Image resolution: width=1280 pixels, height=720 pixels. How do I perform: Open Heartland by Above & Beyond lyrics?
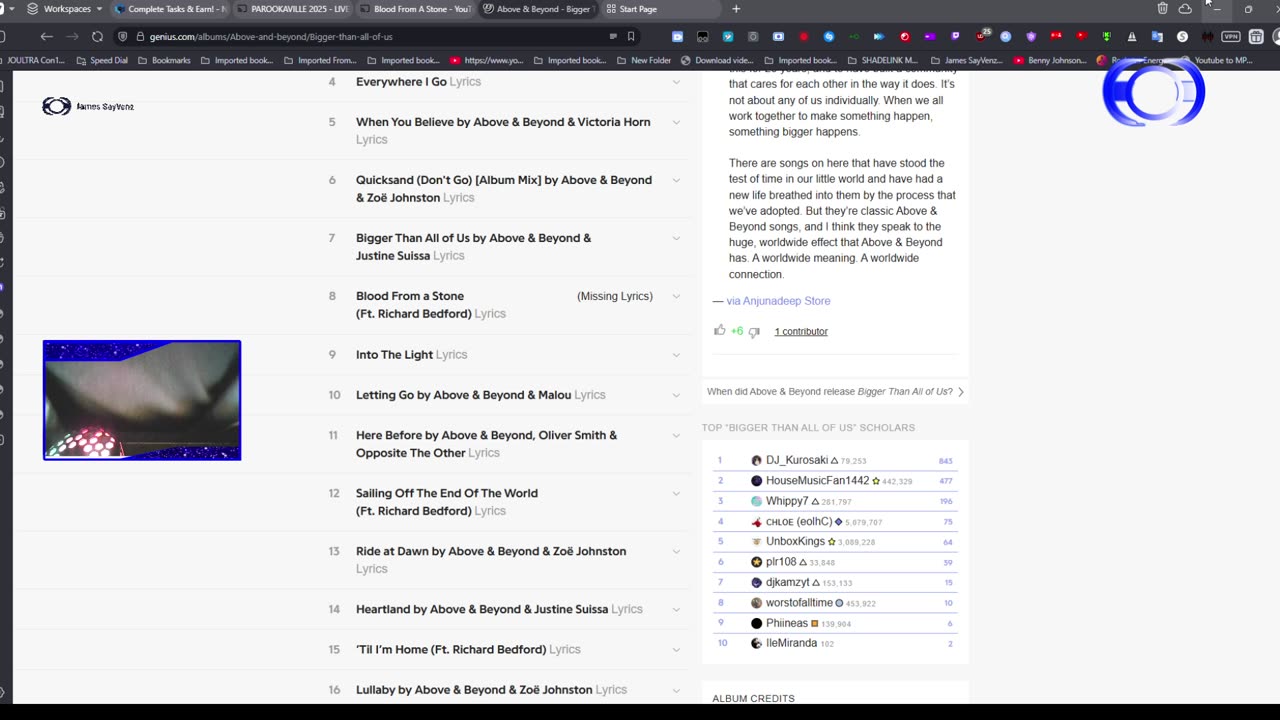(499, 609)
